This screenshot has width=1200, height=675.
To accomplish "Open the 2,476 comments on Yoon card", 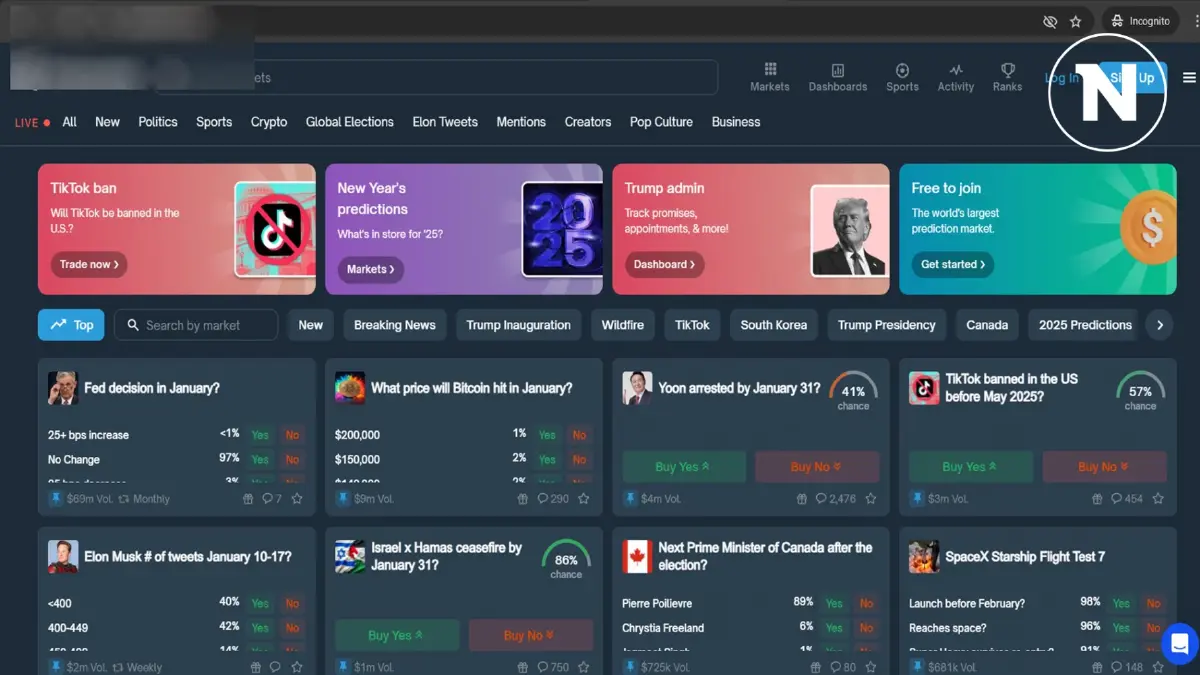I will point(836,498).
